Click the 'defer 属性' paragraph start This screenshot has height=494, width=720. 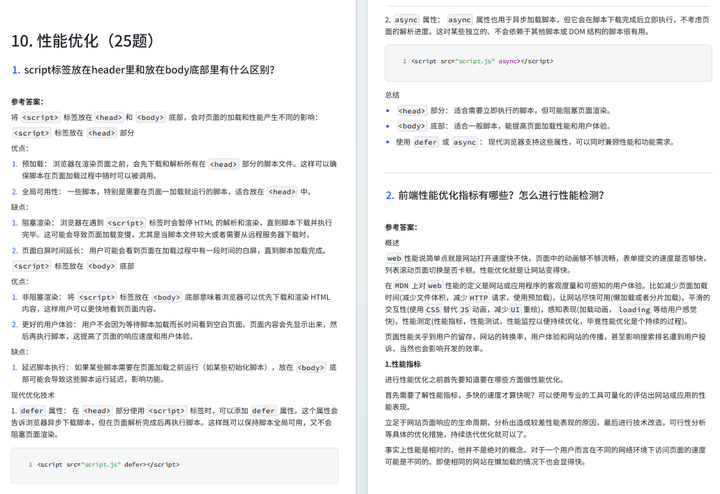[x=174, y=422]
